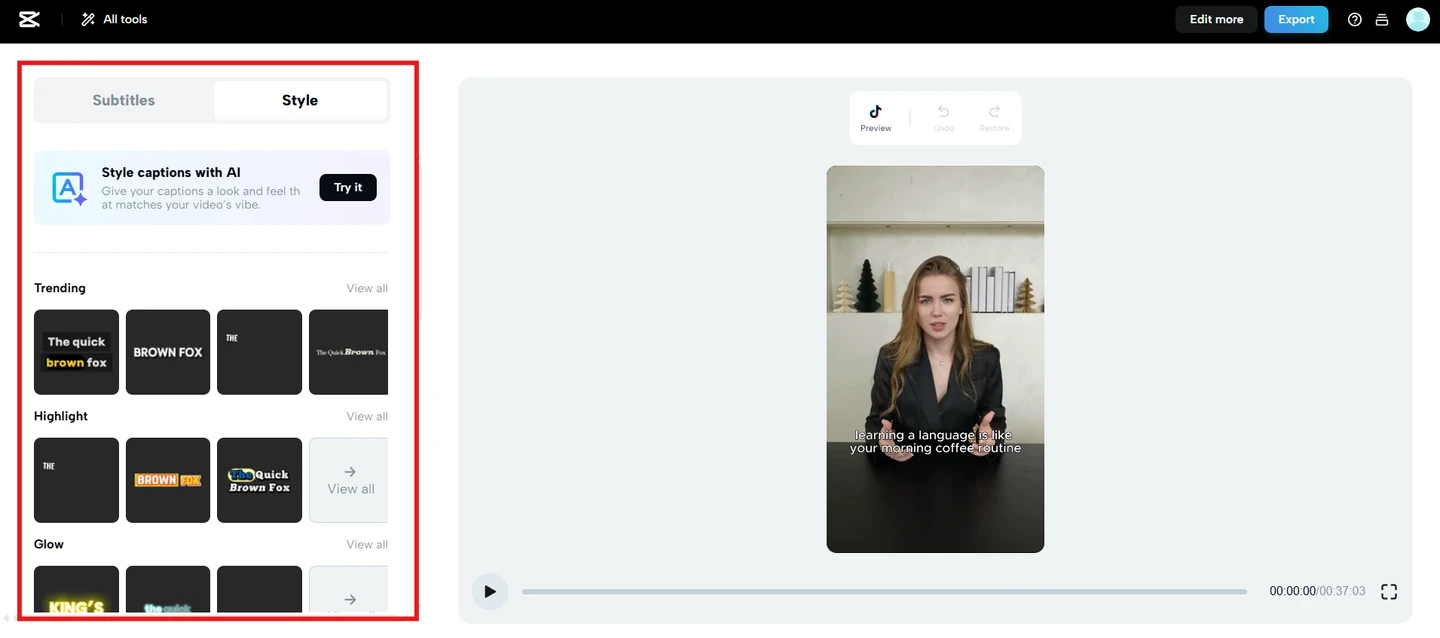Open the user profile avatar

(1418, 19)
